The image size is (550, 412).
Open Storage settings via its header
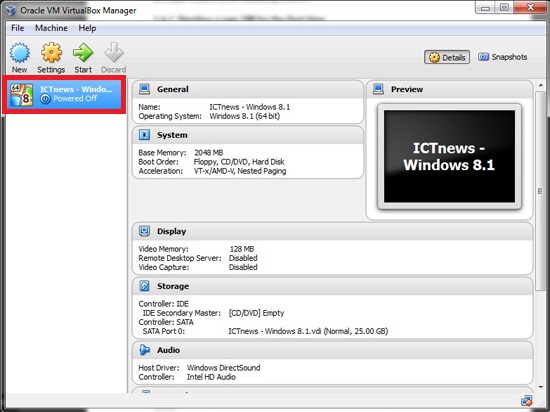pyautogui.click(x=173, y=286)
